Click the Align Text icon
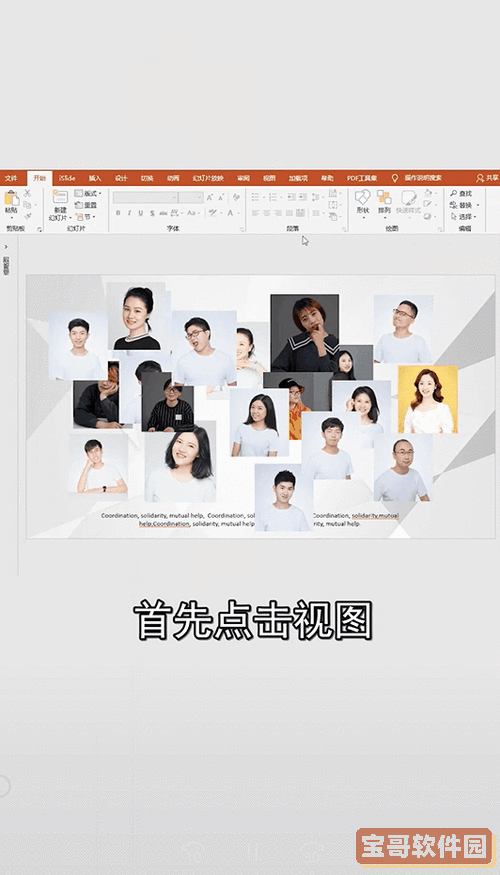This screenshot has width=500, height=875. click(x=334, y=205)
